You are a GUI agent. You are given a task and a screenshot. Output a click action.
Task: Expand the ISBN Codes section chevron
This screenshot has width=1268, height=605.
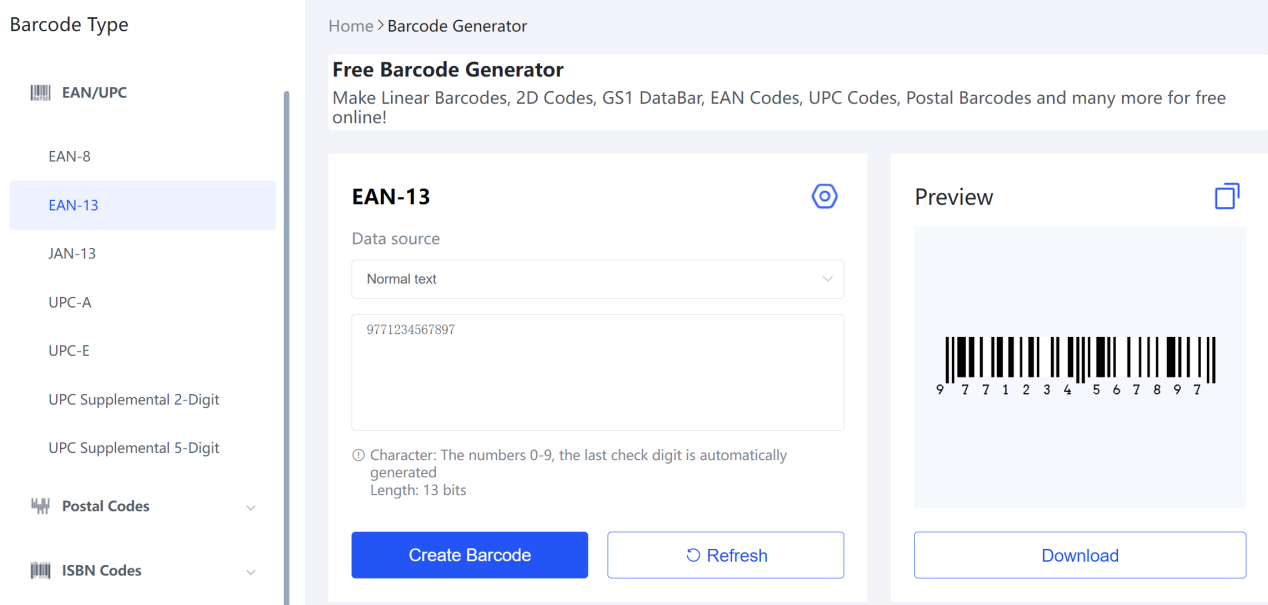click(x=250, y=572)
